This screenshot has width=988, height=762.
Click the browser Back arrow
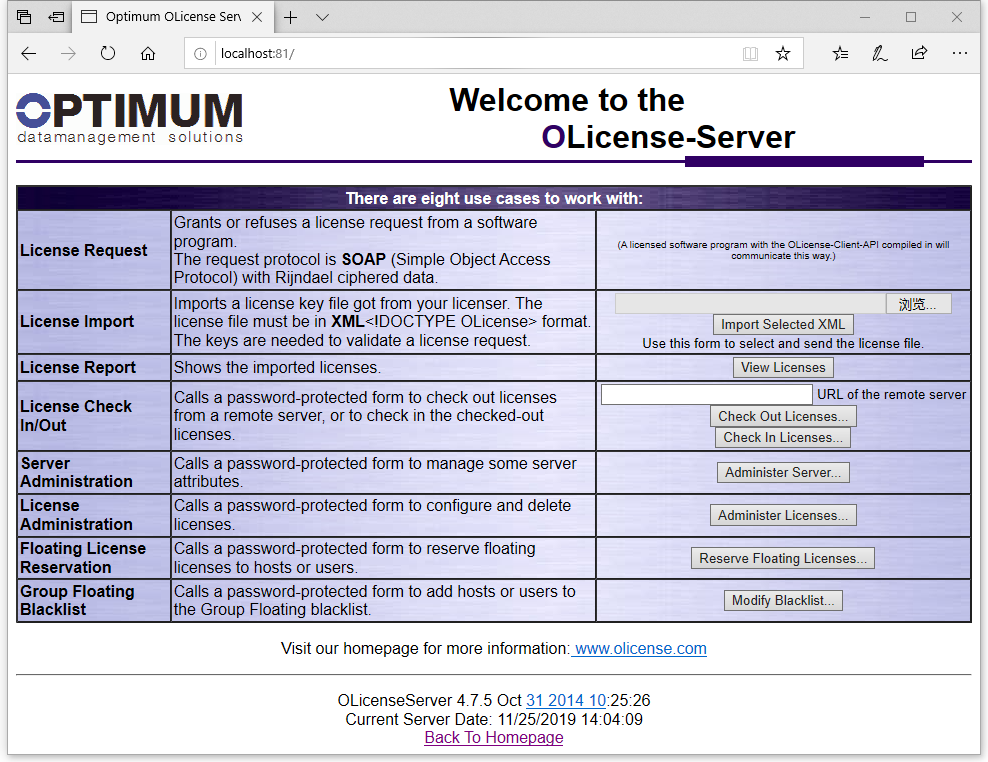tap(29, 54)
